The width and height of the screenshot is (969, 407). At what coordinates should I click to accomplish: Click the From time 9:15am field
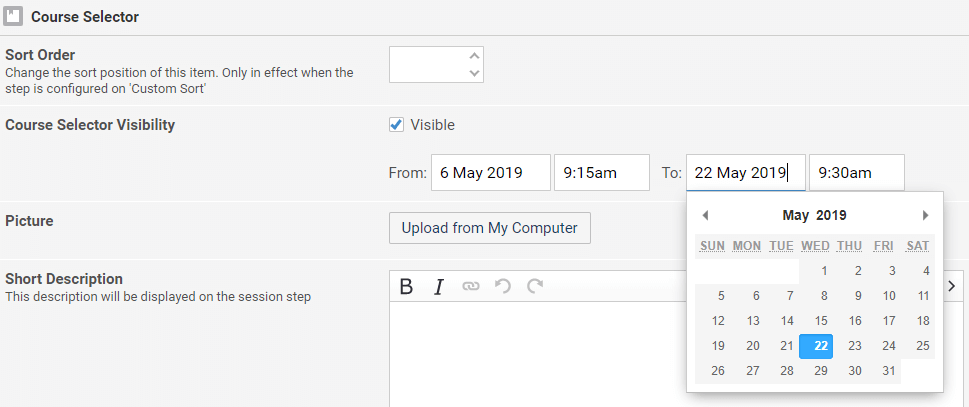click(x=601, y=172)
